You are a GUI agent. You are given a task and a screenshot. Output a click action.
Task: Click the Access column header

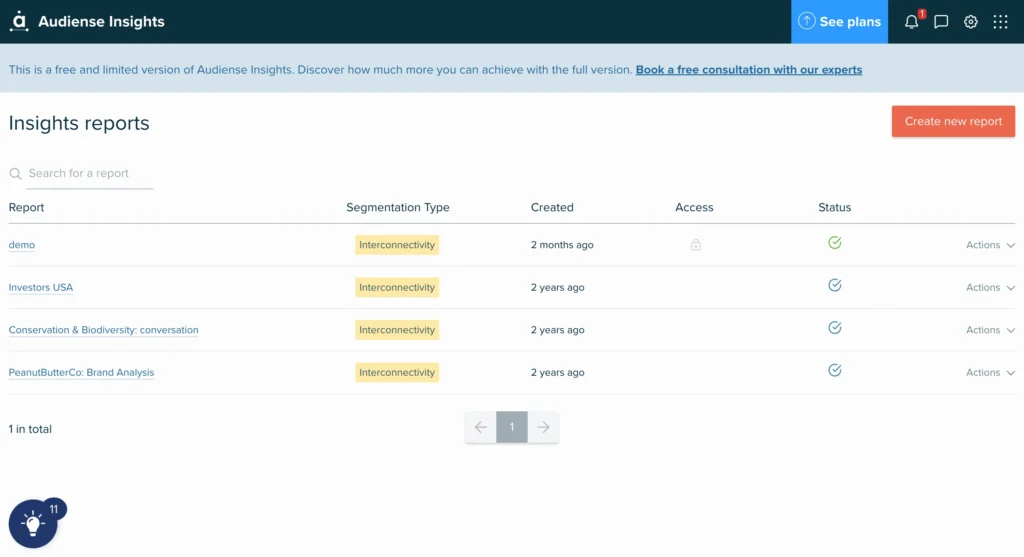(694, 207)
